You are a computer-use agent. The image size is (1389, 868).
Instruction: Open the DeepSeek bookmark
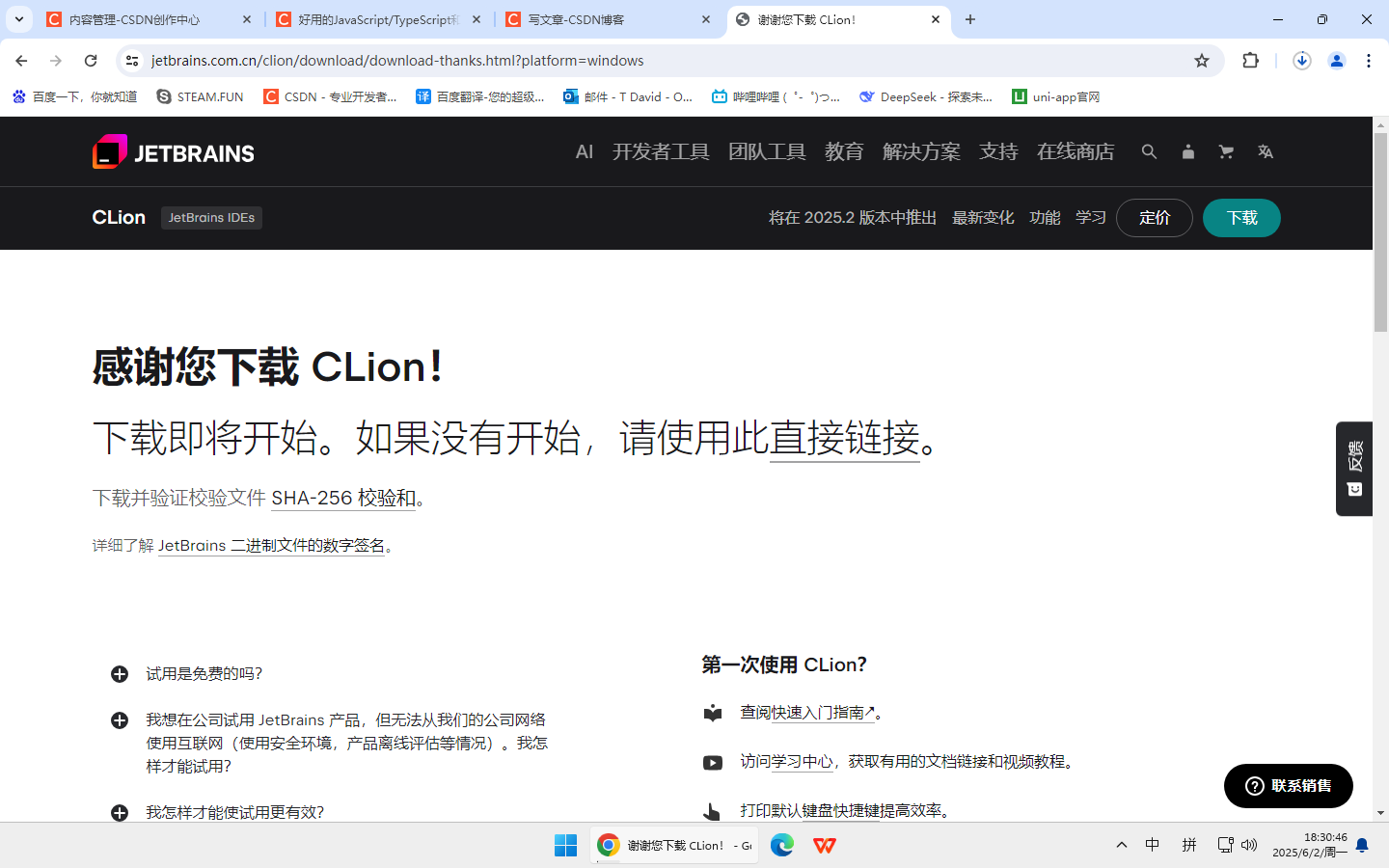pos(925,96)
